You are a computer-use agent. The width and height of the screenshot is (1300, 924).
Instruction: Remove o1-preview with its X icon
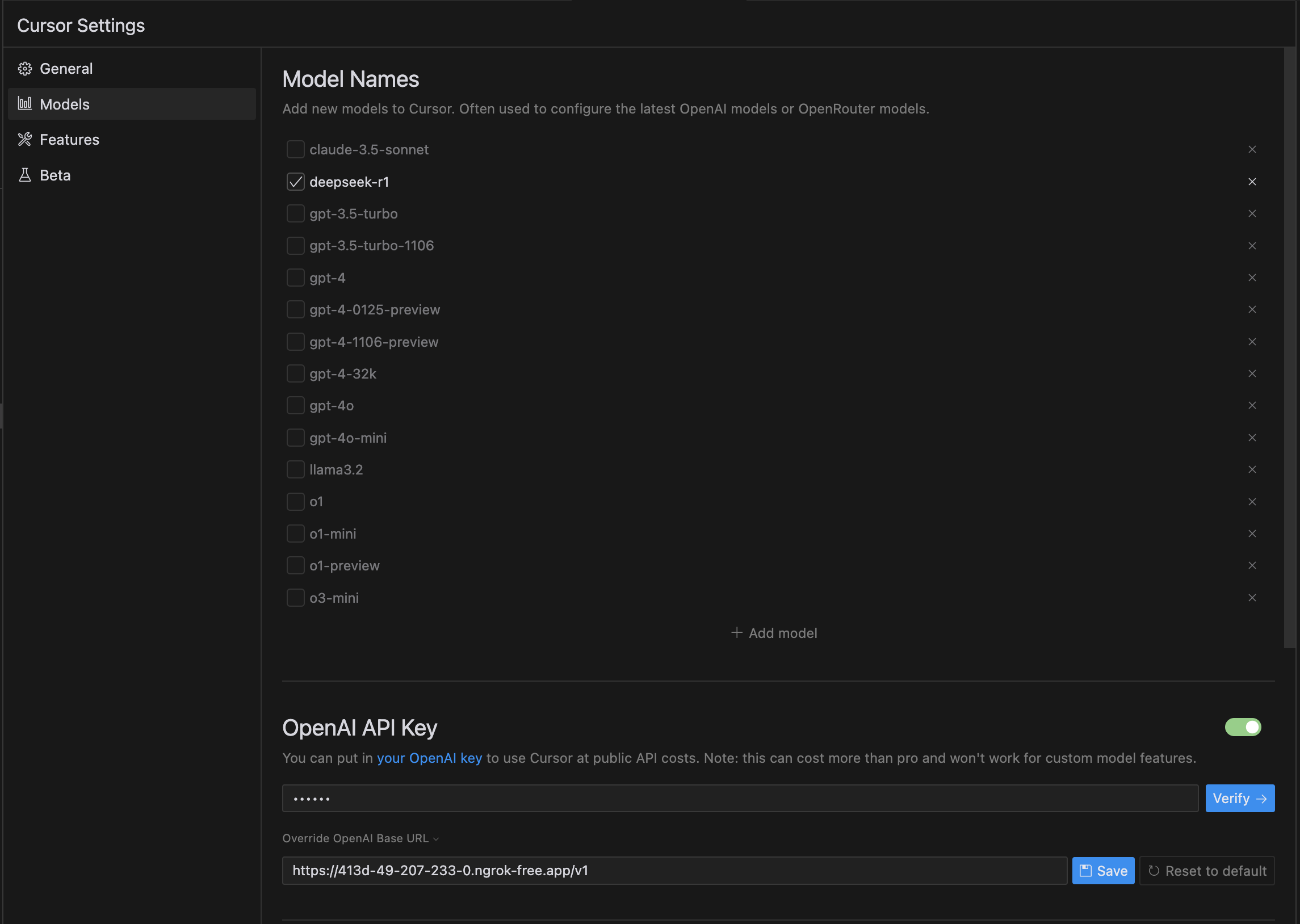(x=1252, y=565)
